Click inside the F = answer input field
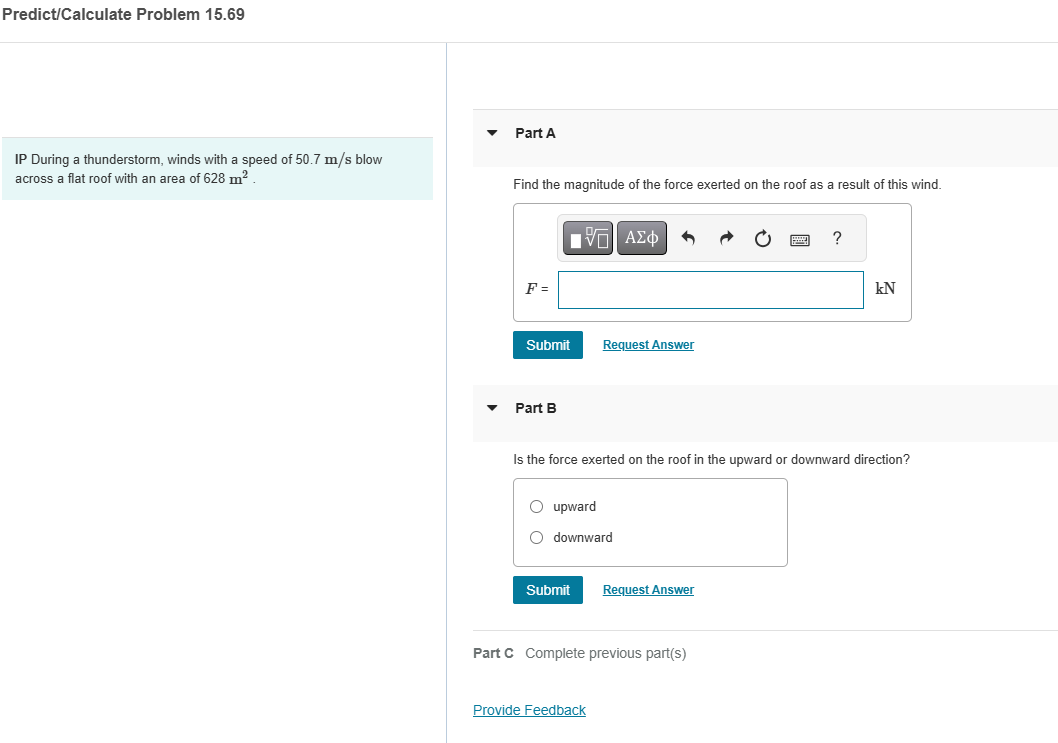 tap(710, 289)
